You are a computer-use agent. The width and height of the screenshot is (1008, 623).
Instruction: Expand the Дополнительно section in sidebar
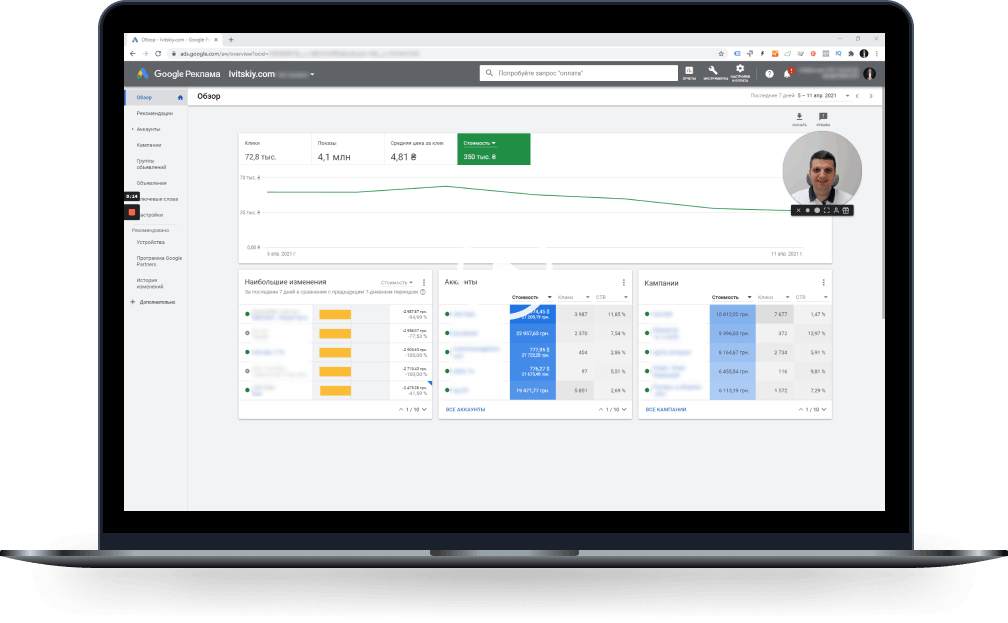coord(157,301)
